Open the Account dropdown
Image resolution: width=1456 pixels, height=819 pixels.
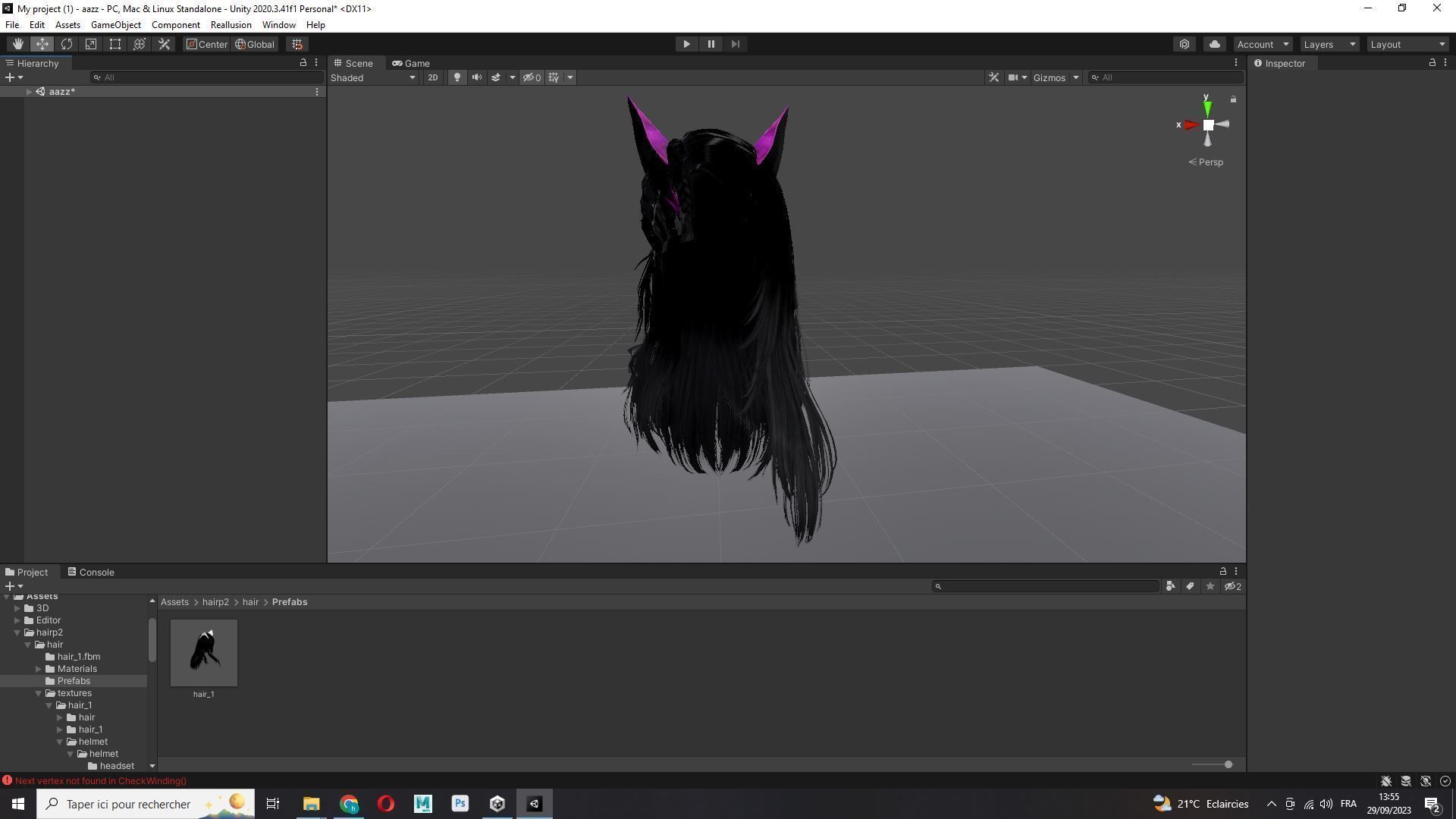(1262, 44)
